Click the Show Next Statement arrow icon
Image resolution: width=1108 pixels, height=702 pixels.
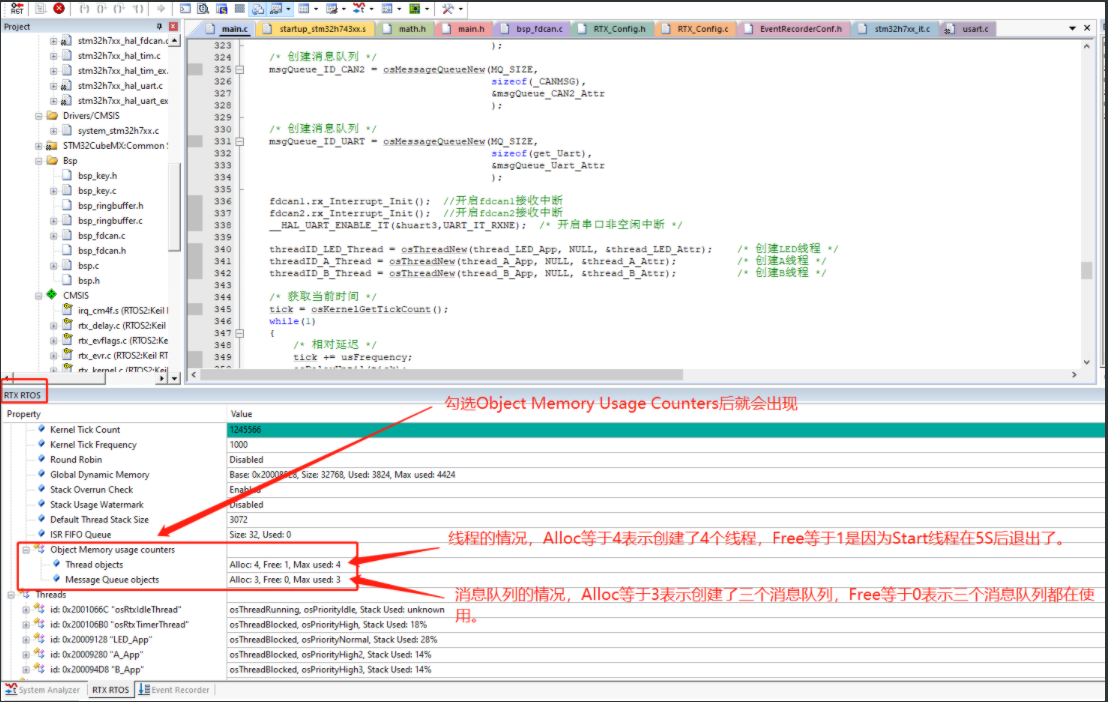(x=161, y=9)
